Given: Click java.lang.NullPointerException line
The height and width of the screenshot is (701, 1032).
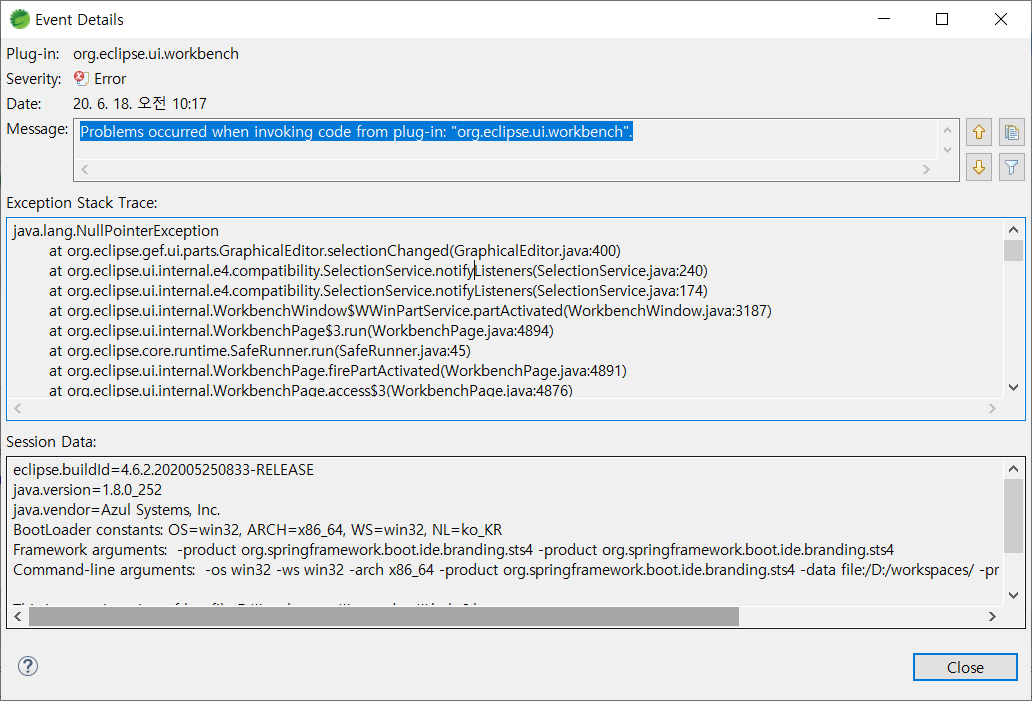Looking at the screenshot, I should point(116,231).
